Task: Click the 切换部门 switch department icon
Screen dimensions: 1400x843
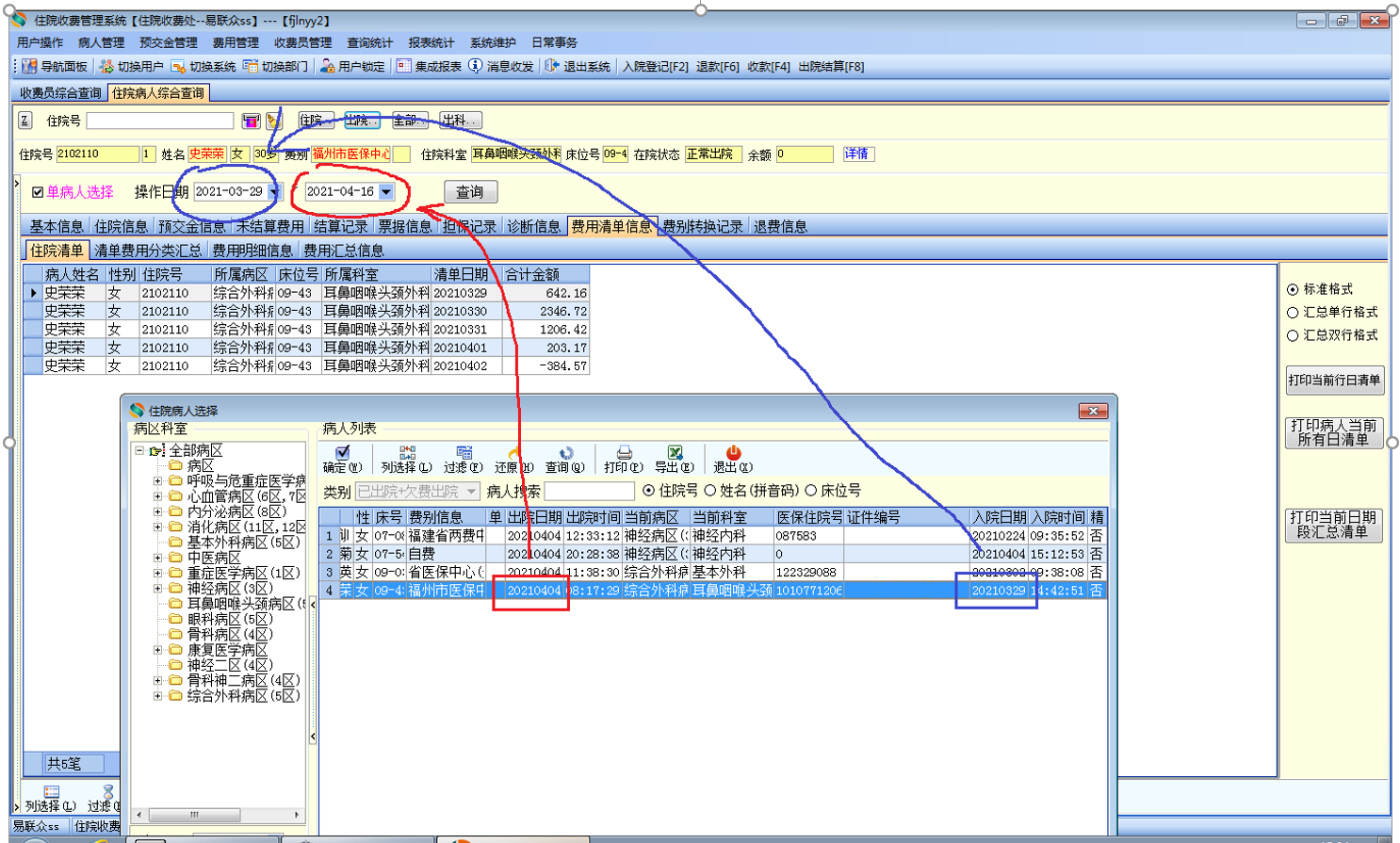Action: point(251,66)
